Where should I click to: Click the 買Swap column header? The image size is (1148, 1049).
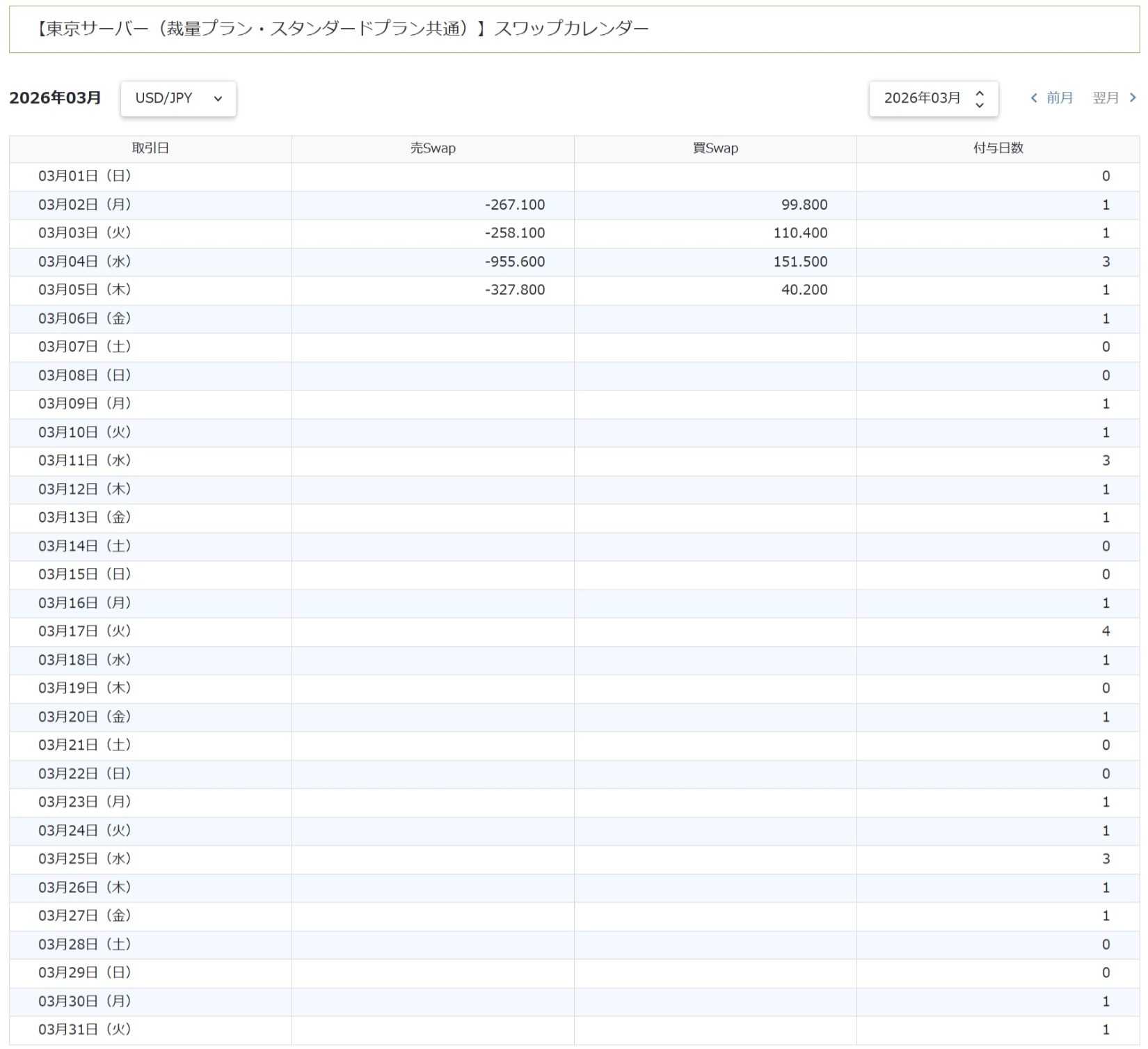pyautogui.click(x=715, y=148)
